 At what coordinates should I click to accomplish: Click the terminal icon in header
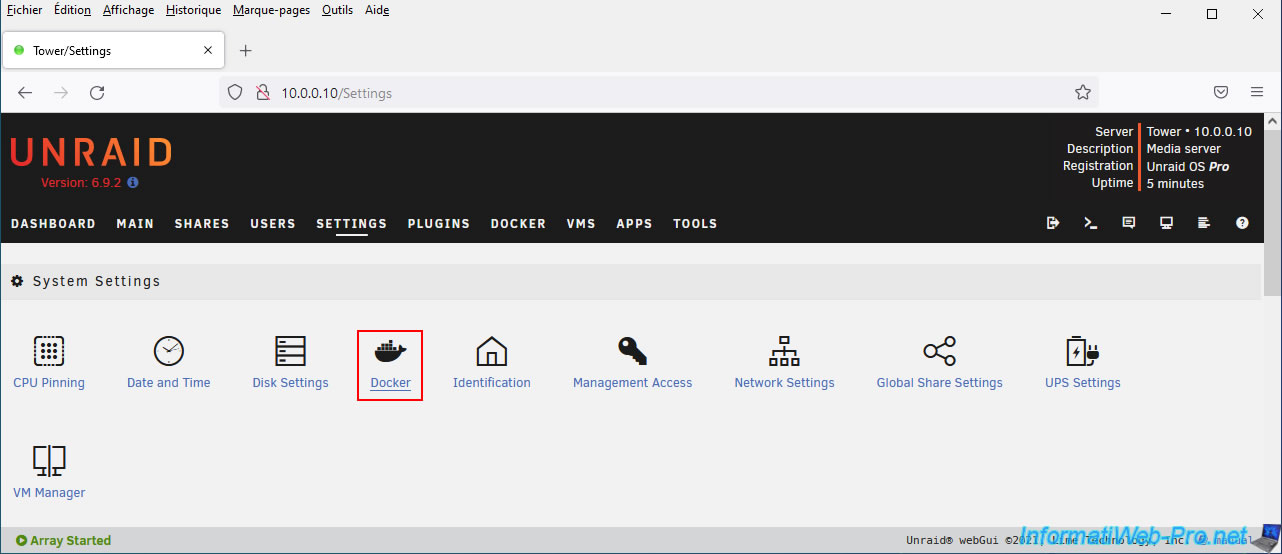click(1091, 223)
